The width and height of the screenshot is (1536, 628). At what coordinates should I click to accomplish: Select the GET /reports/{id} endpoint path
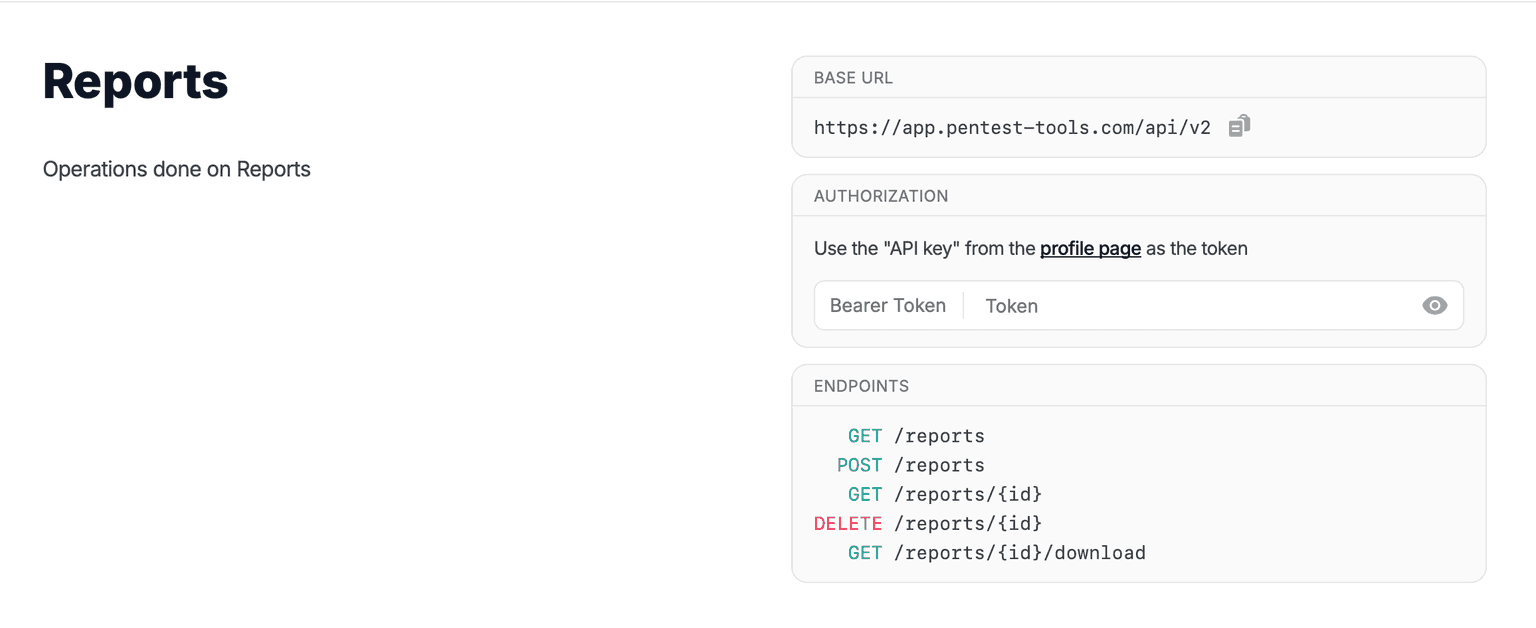[968, 494]
